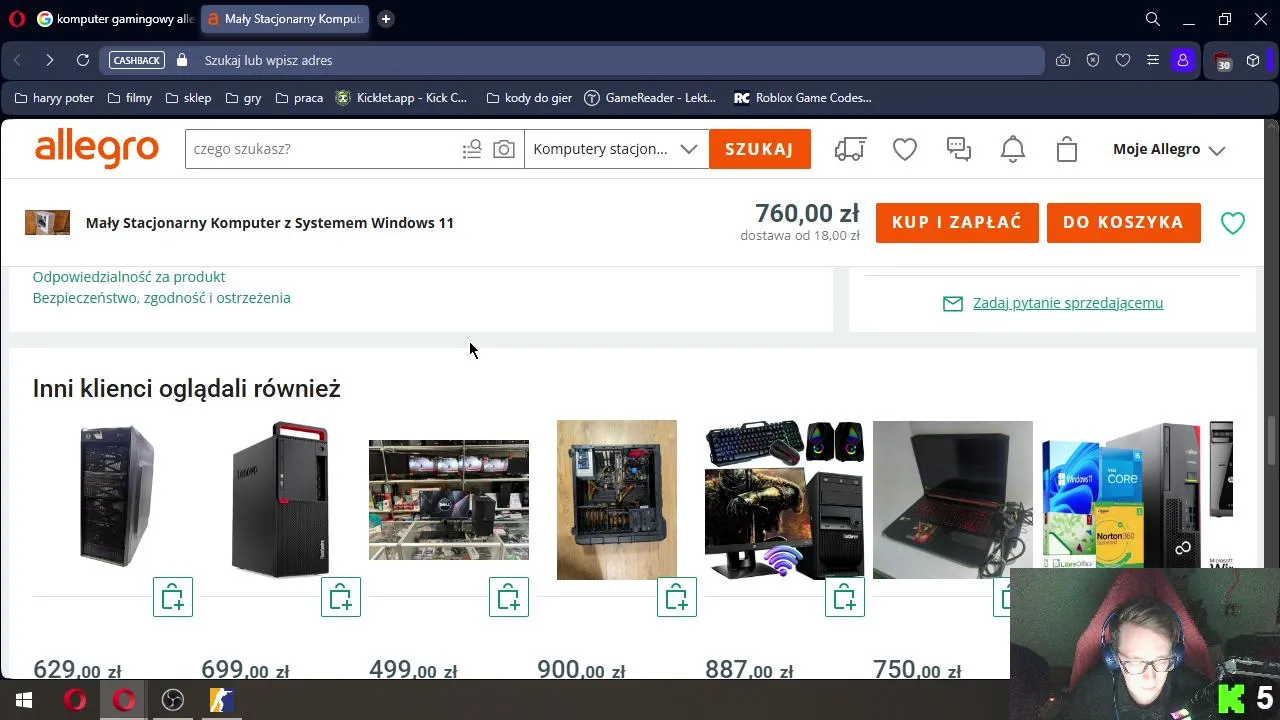Open Opera ad blocker shield icon
Viewport: 1280px width, 720px height.
[x=1093, y=60]
